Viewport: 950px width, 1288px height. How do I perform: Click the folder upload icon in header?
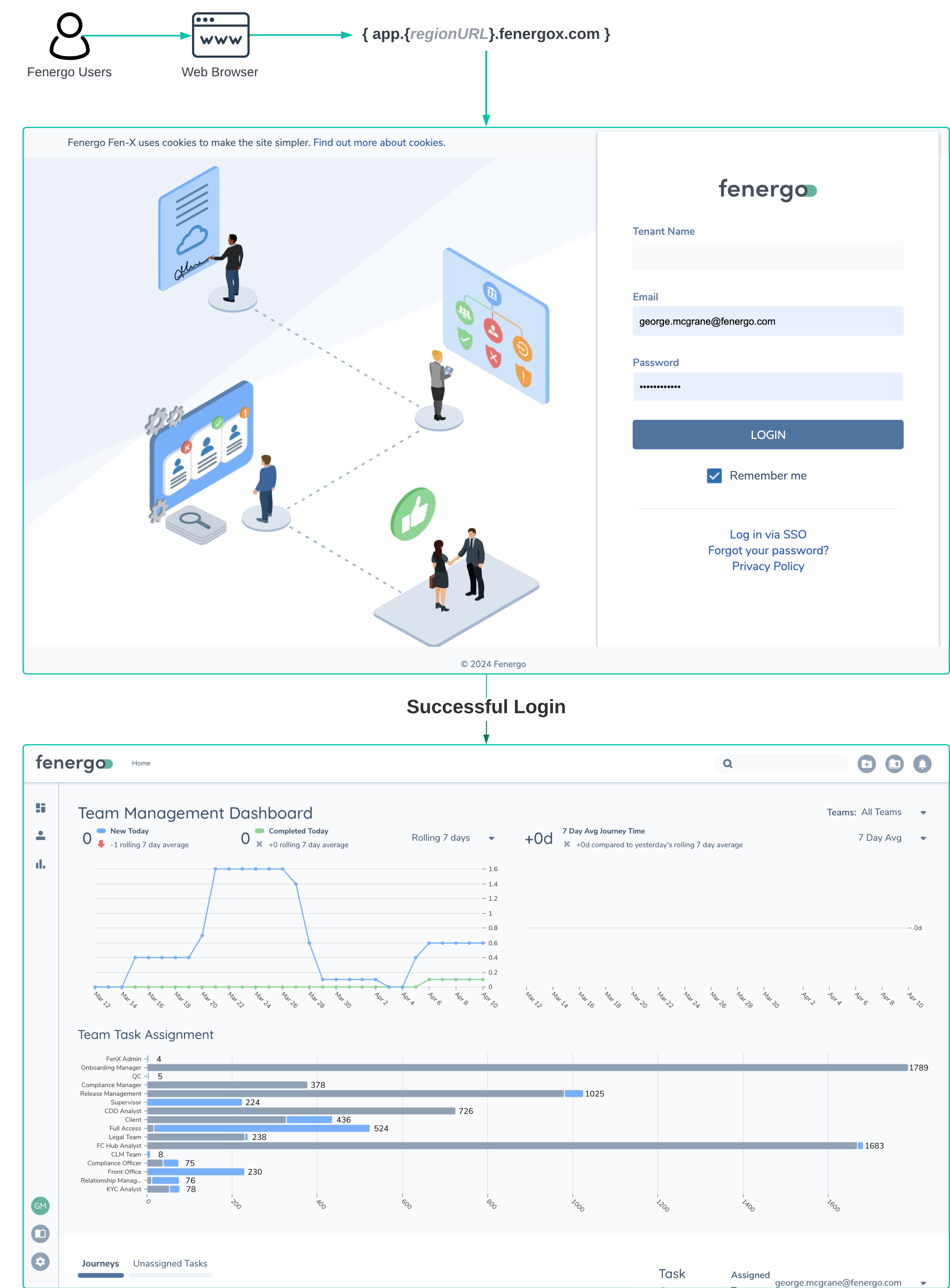(894, 764)
